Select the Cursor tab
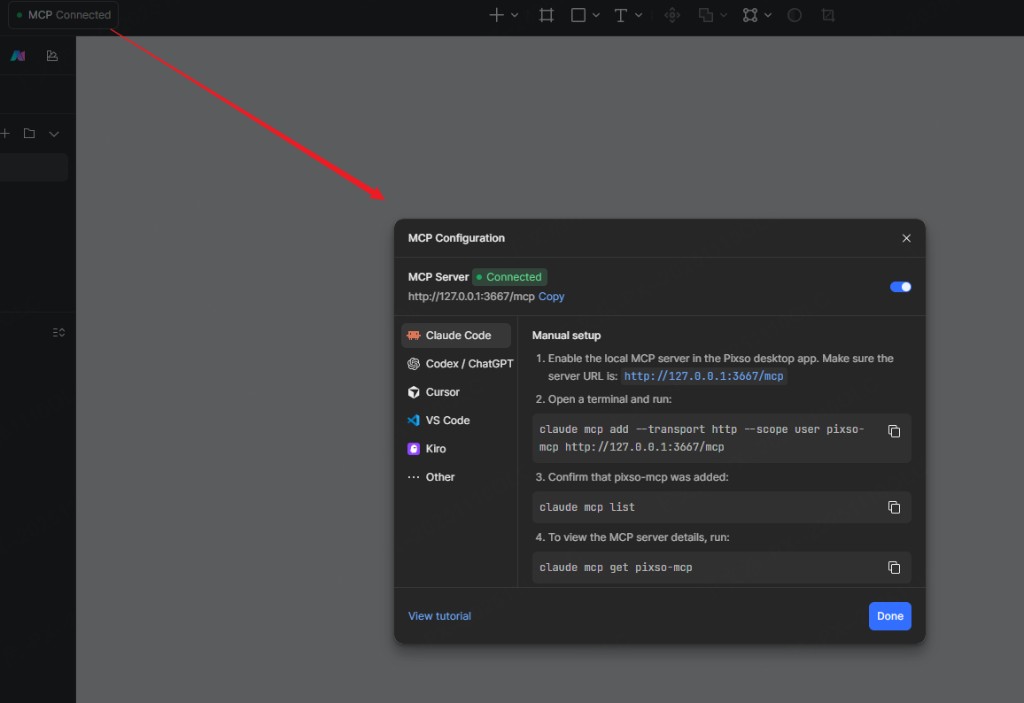The width and height of the screenshot is (1024, 703). pos(456,392)
